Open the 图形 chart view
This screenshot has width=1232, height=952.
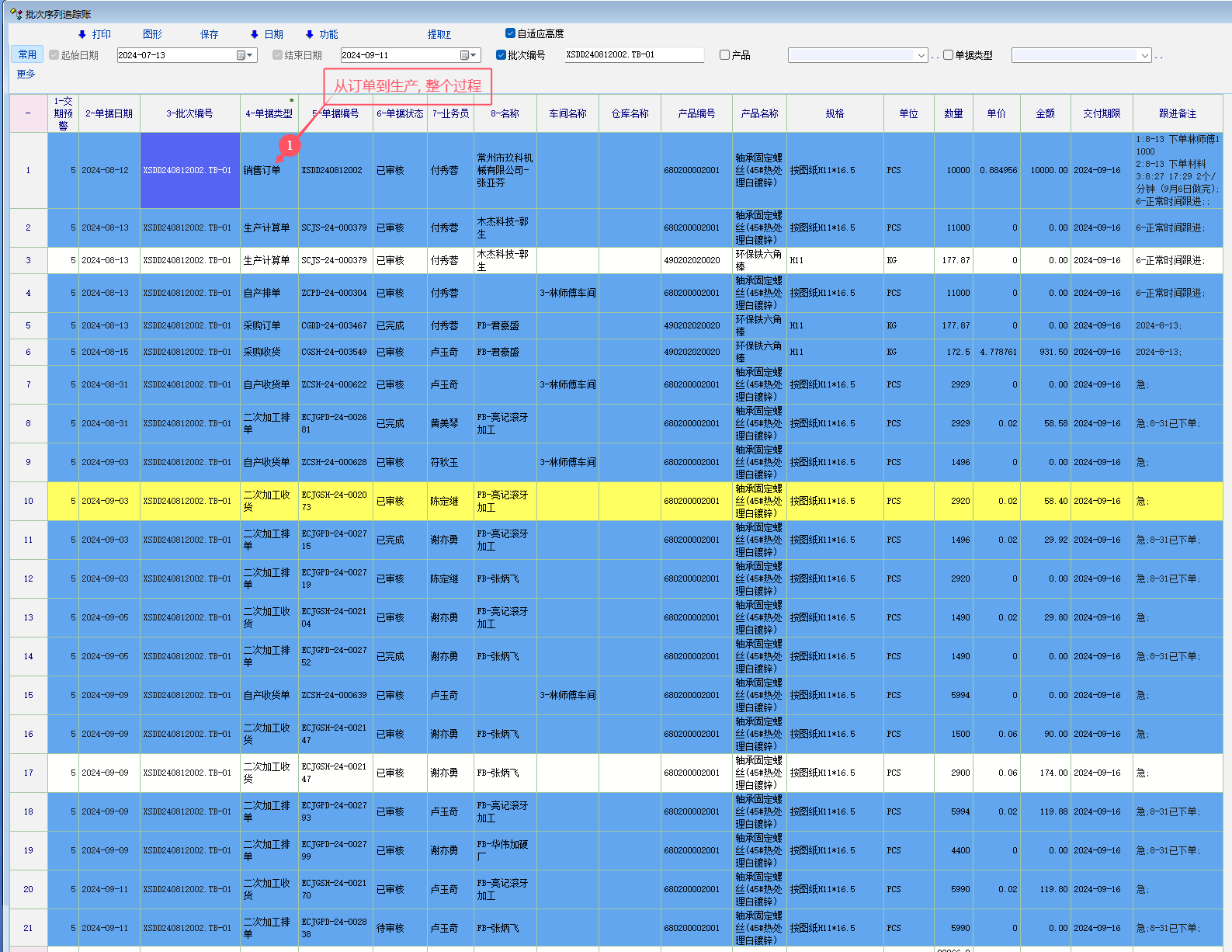[x=152, y=34]
